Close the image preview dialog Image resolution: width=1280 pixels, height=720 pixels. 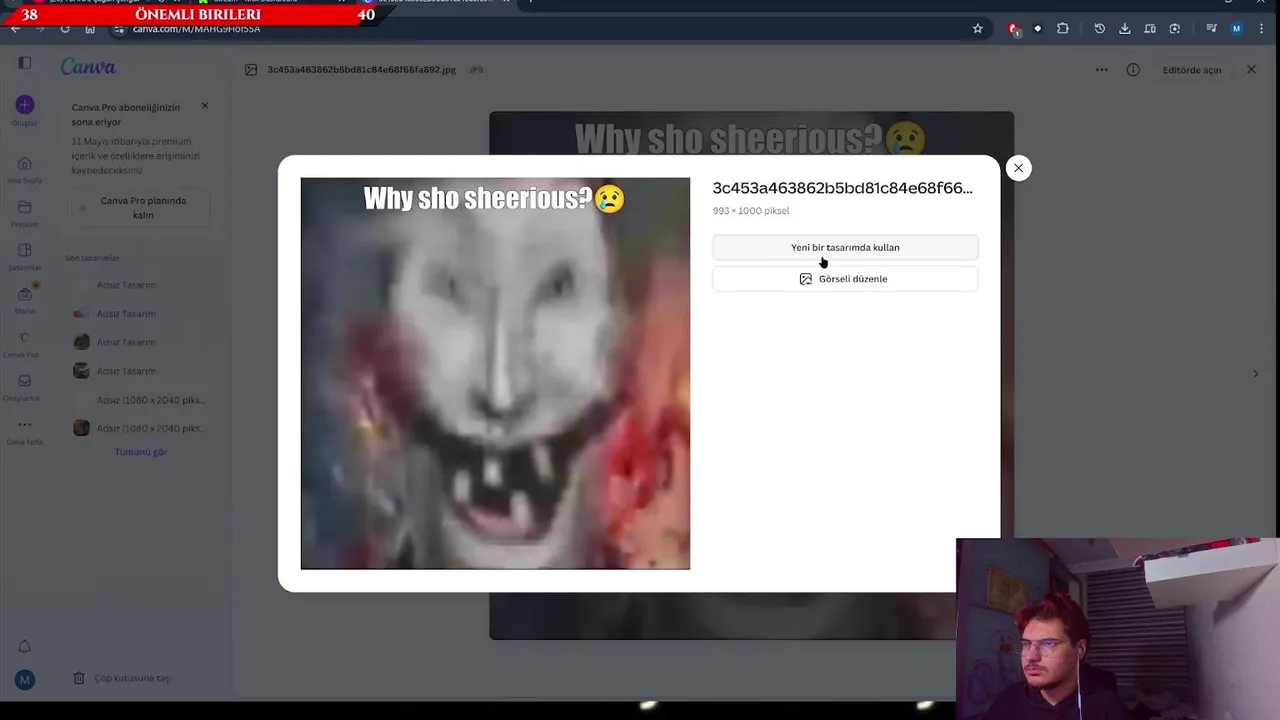[x=1018, y=168]
